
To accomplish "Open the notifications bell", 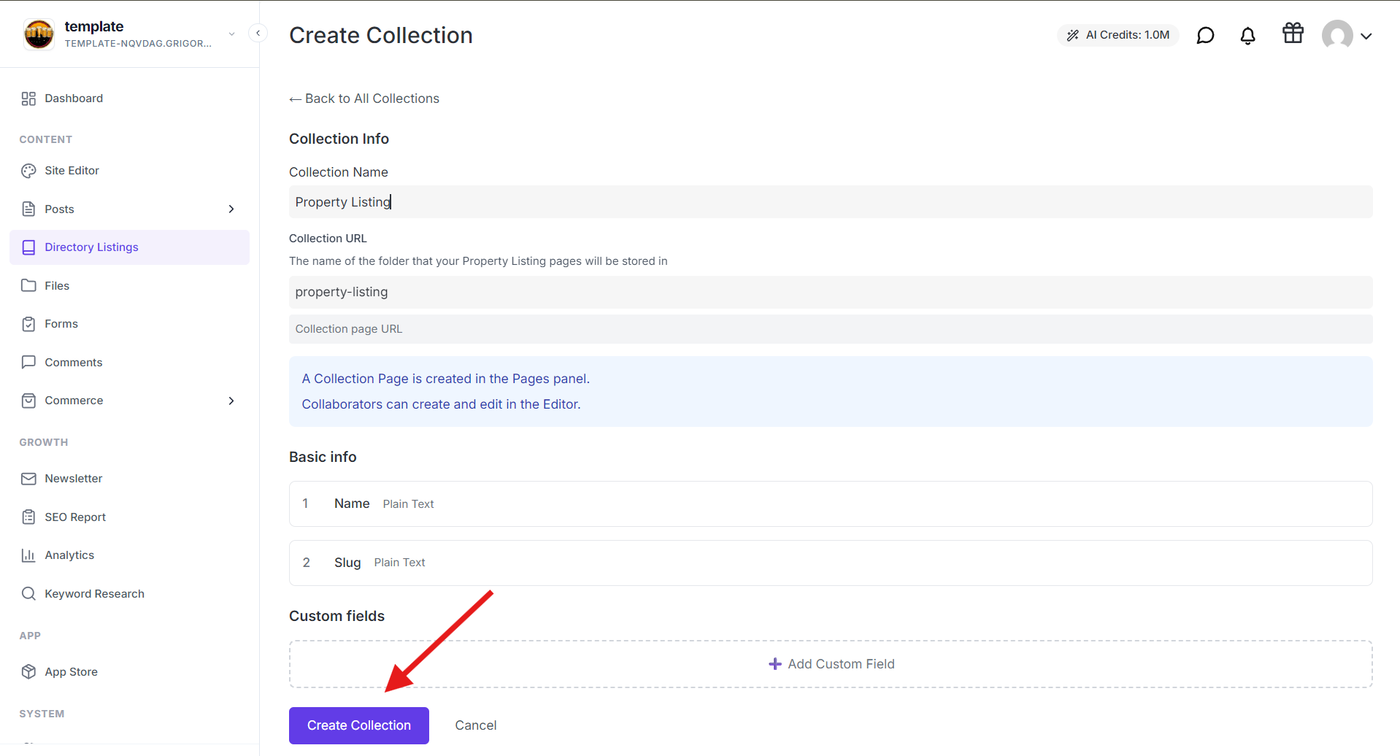I will pyautogui.click(x=1248, y=35).
